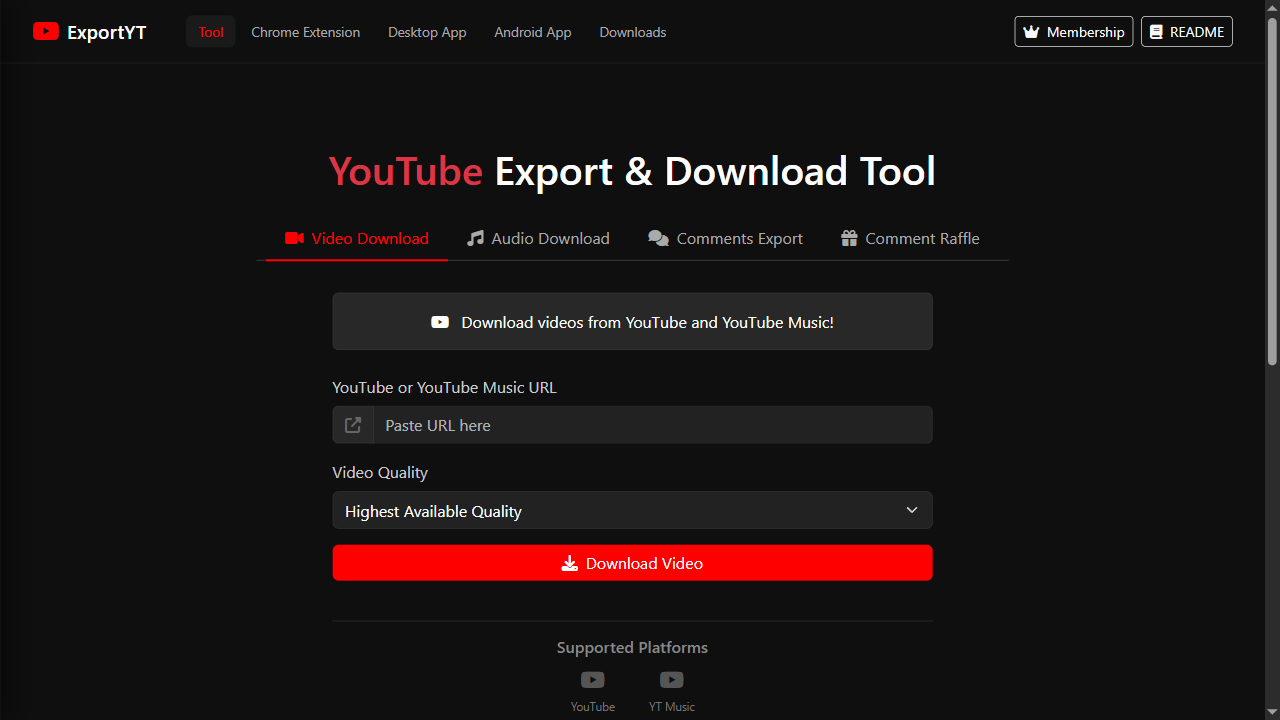Click the 'Supported Platforms' heading

click(x=632, y=647)
